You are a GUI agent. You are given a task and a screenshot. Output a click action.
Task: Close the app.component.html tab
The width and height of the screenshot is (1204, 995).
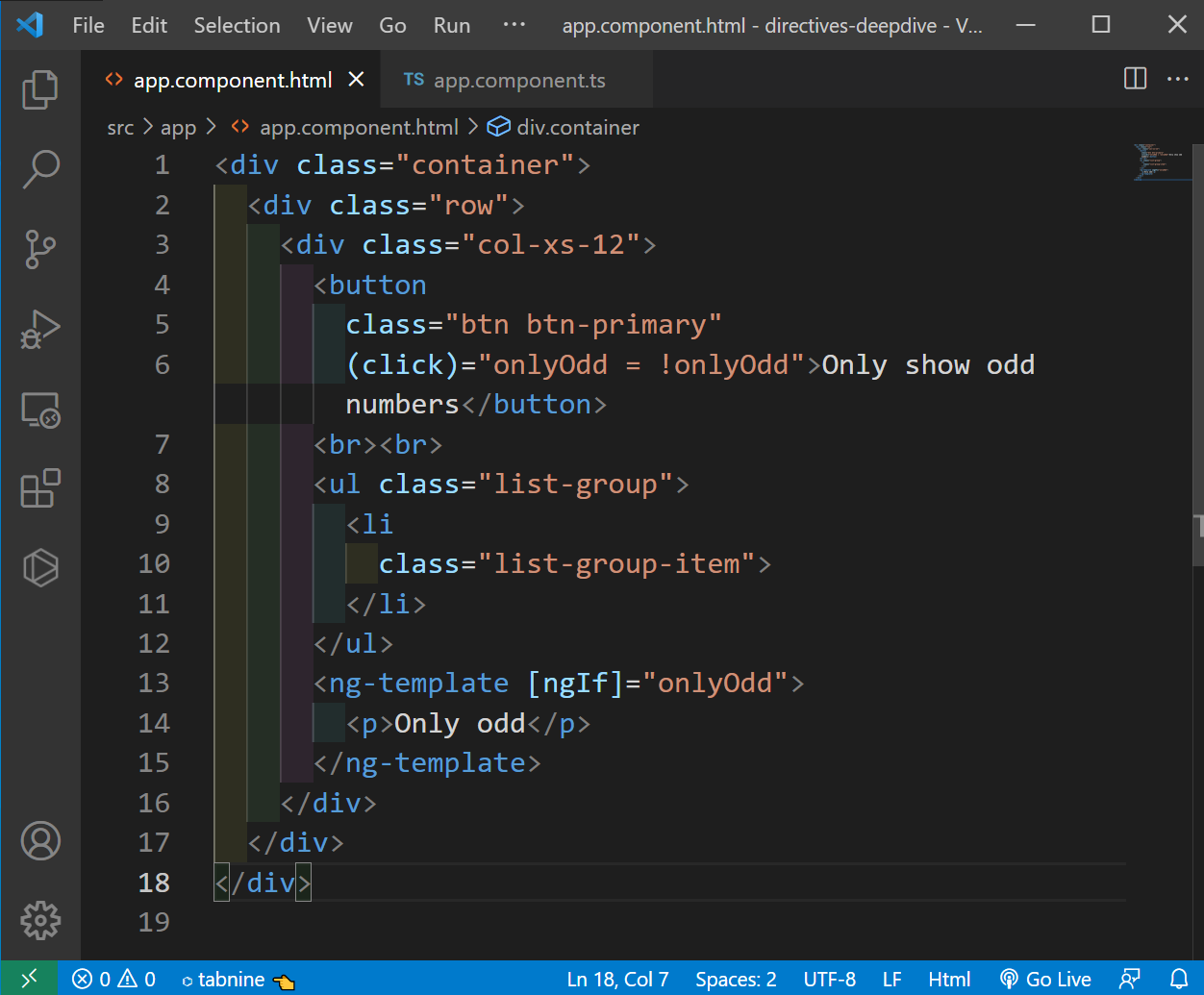point(356,80)
